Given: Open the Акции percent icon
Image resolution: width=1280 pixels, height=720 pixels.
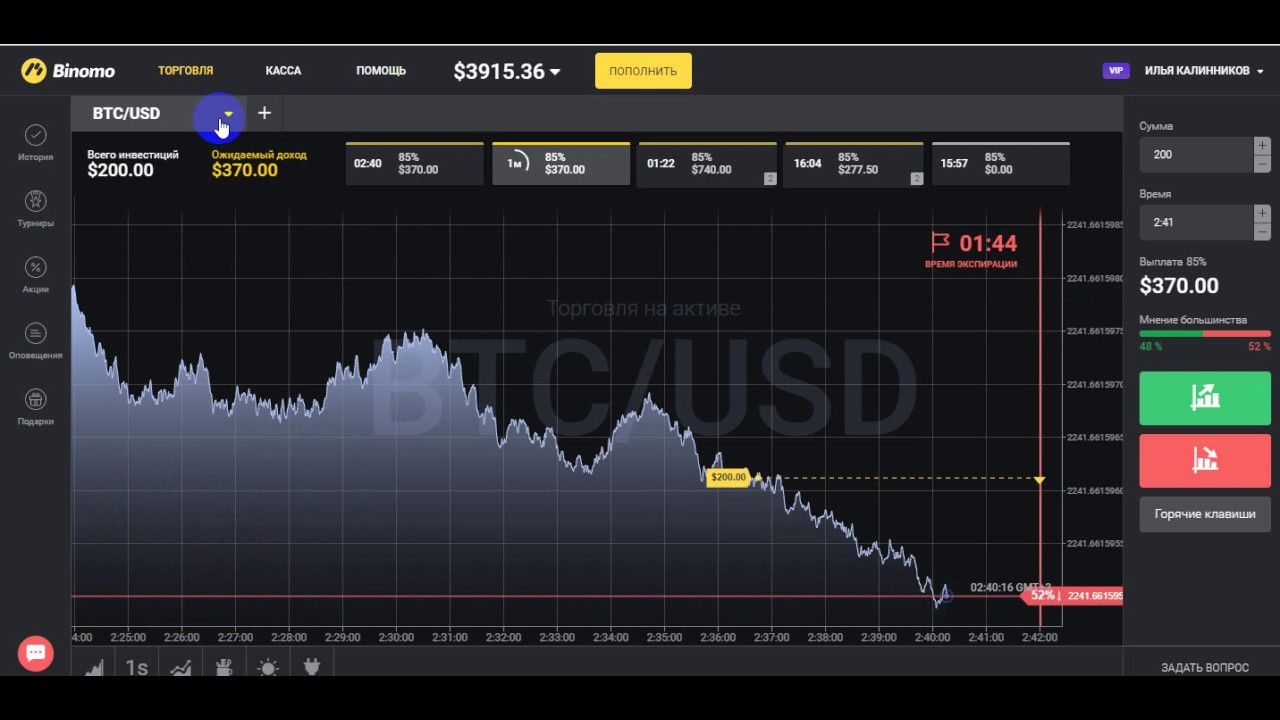Looking at the screenshot, I should point(35,267).
